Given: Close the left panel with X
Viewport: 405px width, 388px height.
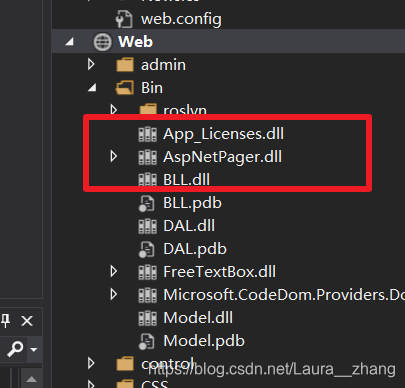Looking at the screenshot, I should [27, 321].
